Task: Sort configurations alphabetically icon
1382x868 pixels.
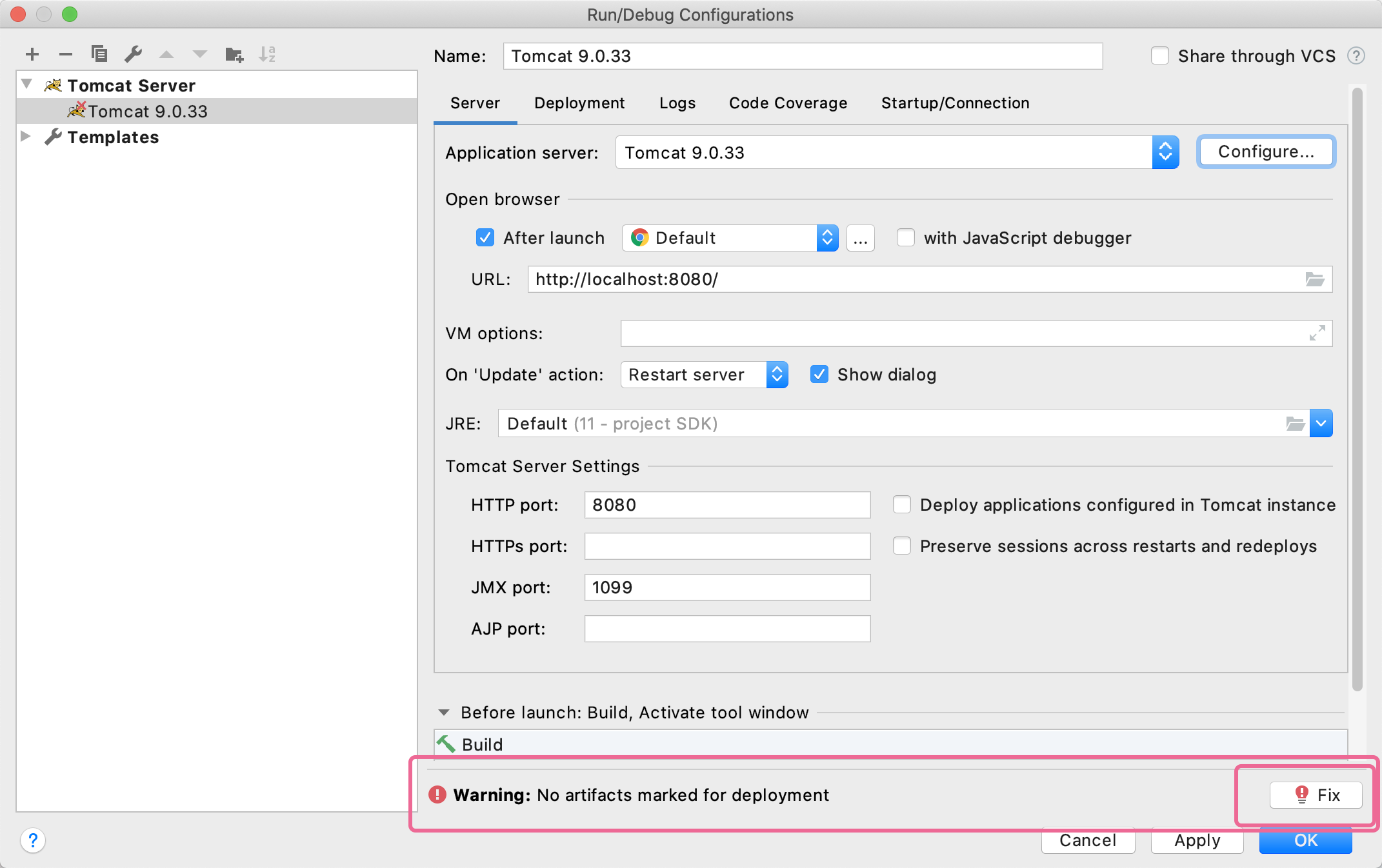Action: click(x=267, y=54)
